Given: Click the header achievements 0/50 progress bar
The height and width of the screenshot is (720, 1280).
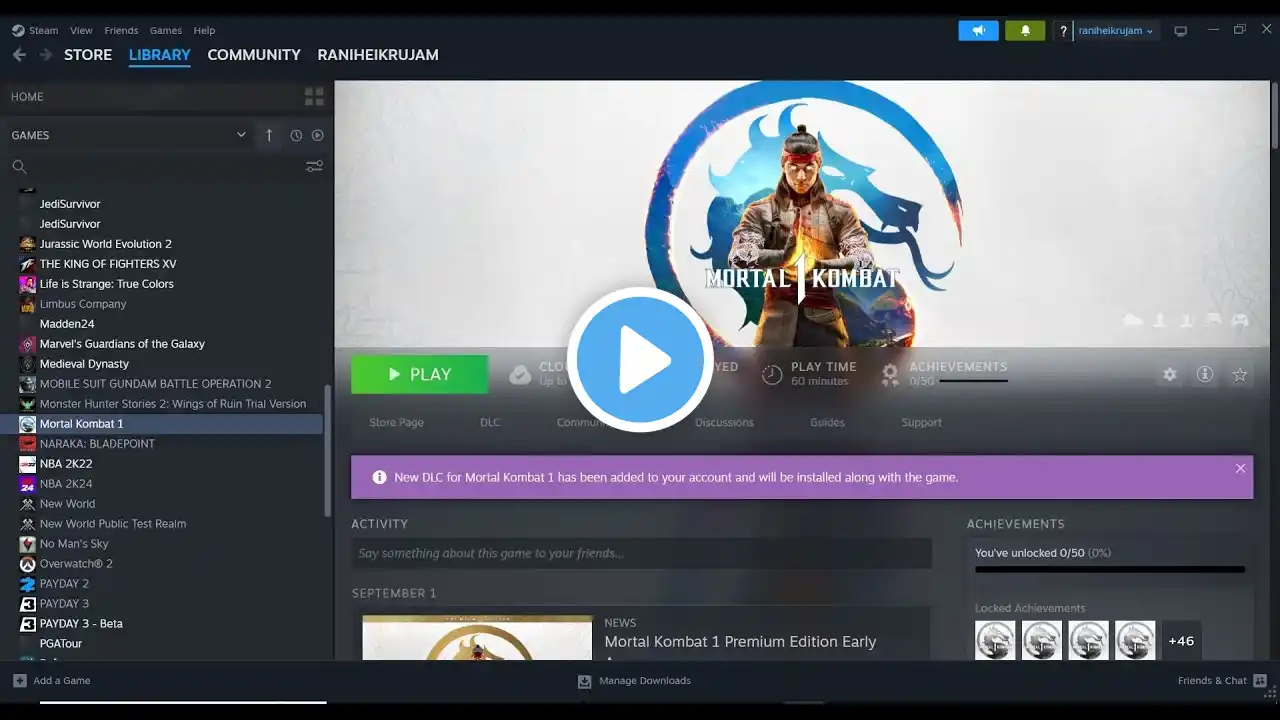Looking at the screenshot, I should 973,381.
